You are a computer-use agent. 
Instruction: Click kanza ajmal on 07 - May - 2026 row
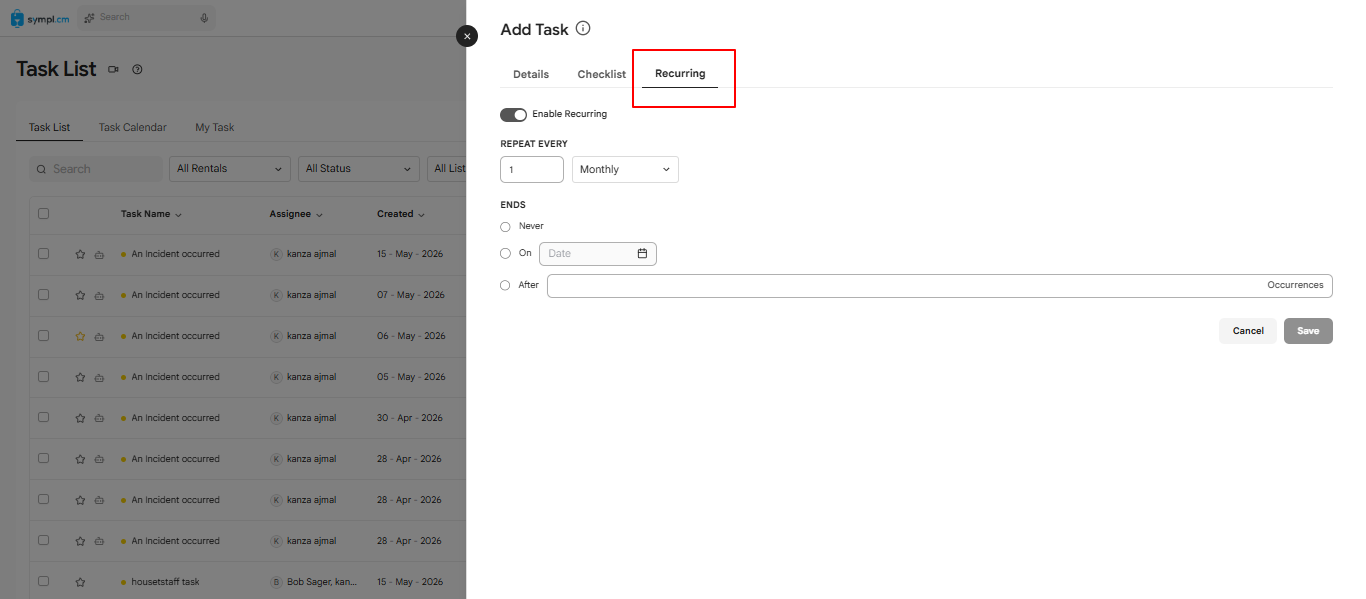click(x=311, y=295)
